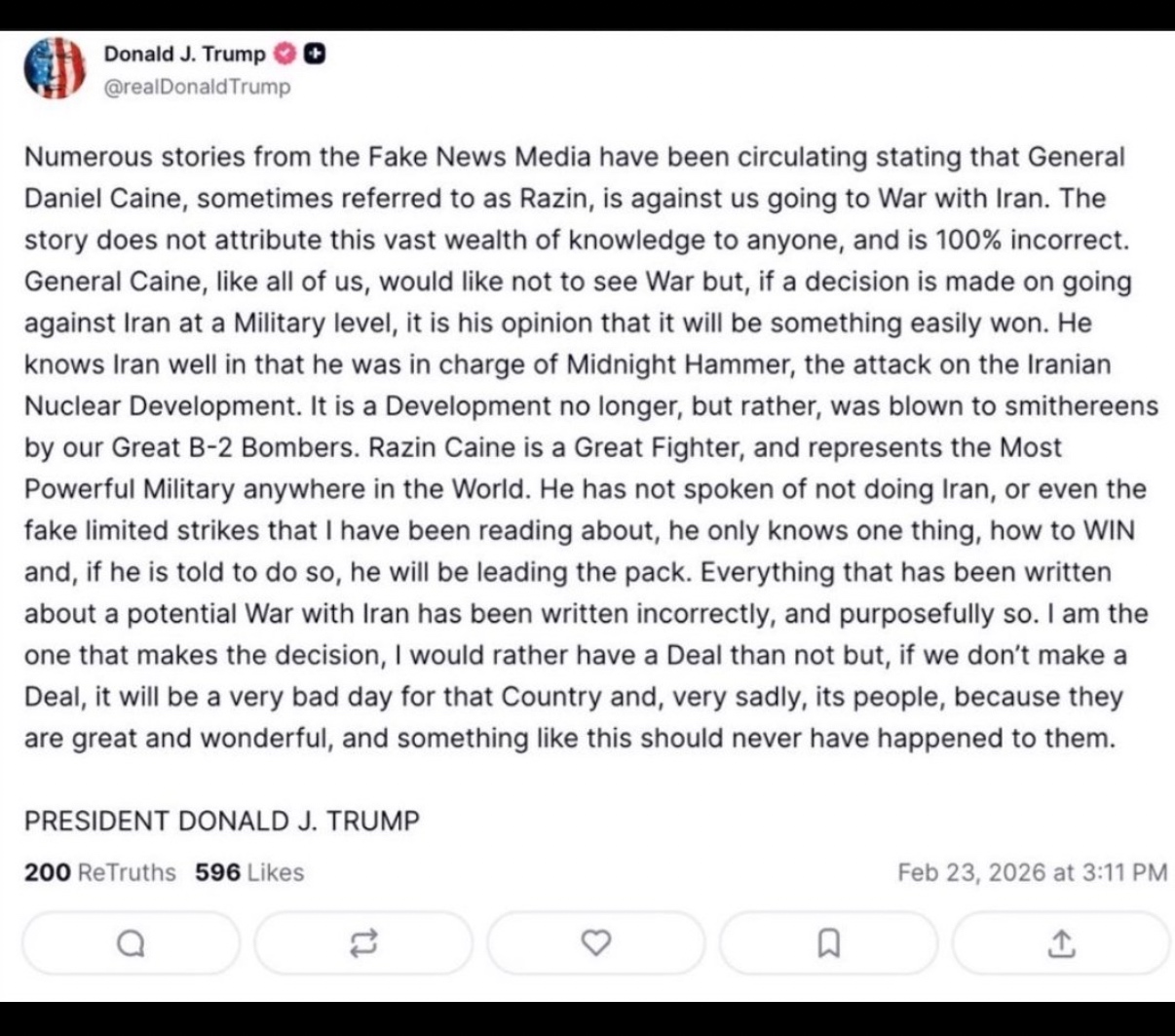Viewport: 1175px width, 1036px height.
Task: Open the profile avatar with flag image
Action: (x=55, y=68)
